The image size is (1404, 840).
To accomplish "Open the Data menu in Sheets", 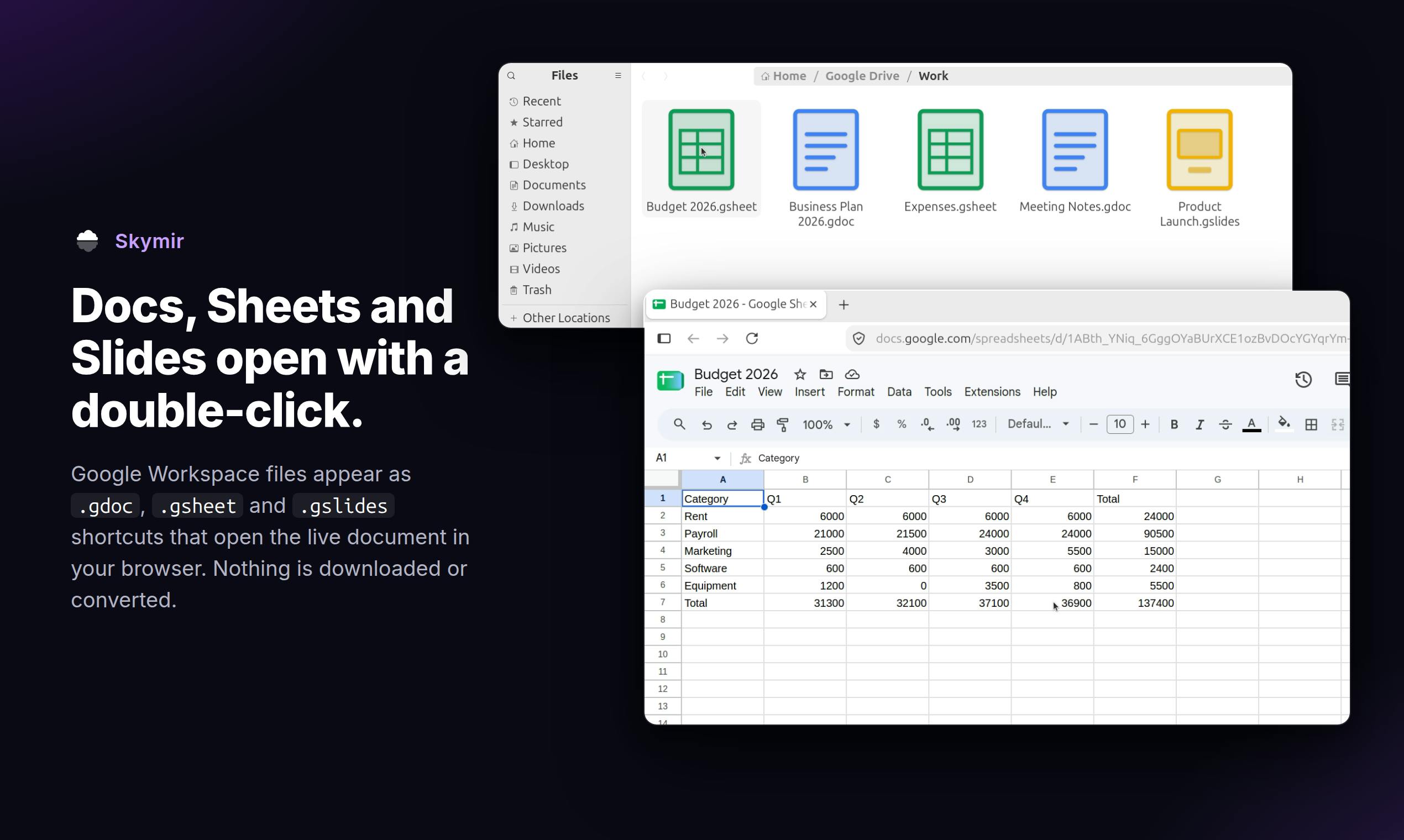I will click(899, 392).
